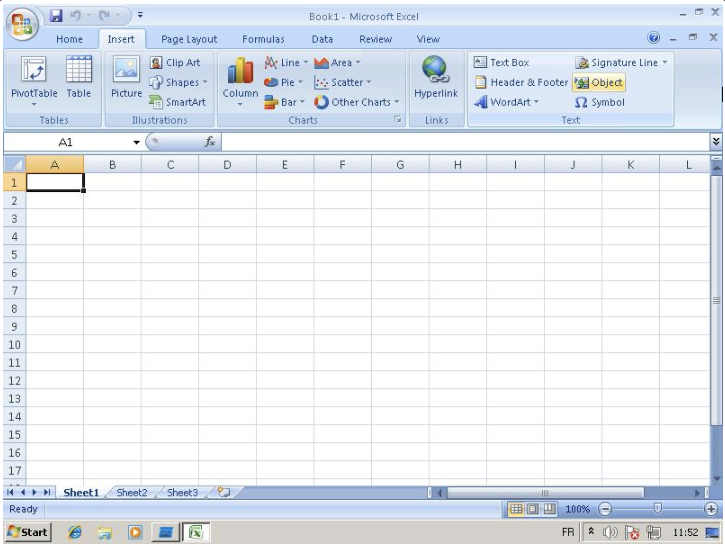Viewport: 725px width, 546px height.
Task: Switch to the Sheet2 worksheet tab
Action: pyautogui.click(x=131, y=493)
